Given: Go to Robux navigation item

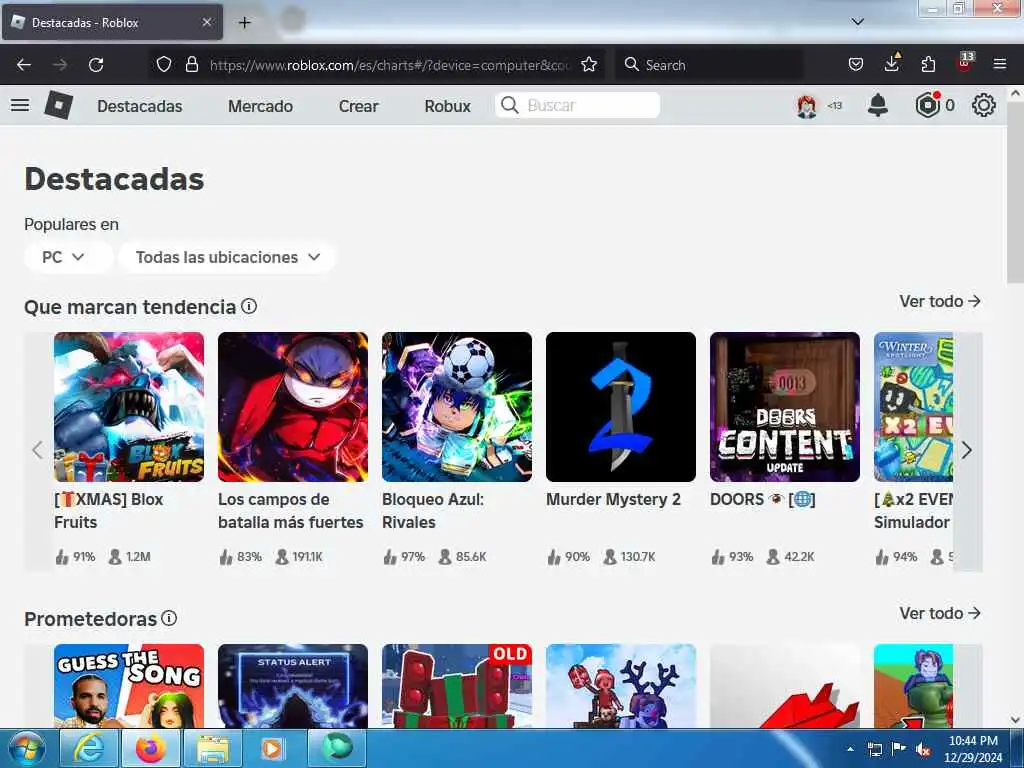Looking at the screenshot, I should tap(447, 106).
